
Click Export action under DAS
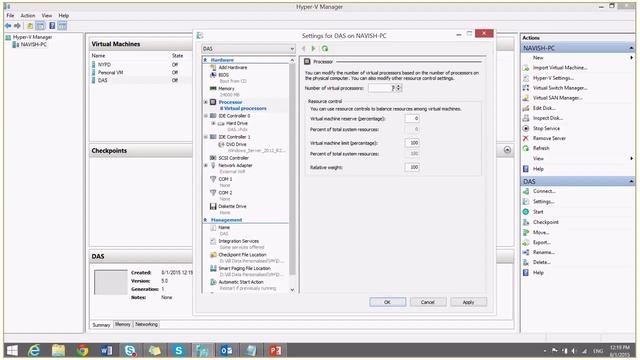542,242
